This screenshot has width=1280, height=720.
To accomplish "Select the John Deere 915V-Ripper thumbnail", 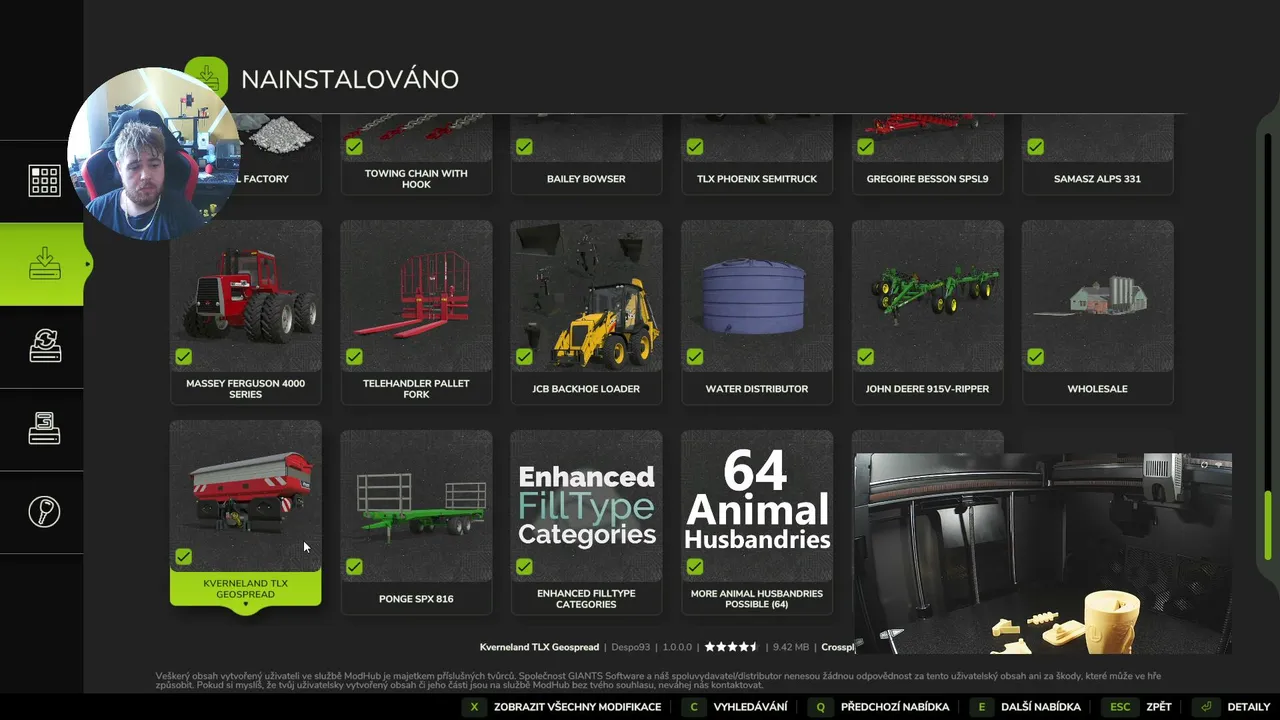I will (927, 296).
